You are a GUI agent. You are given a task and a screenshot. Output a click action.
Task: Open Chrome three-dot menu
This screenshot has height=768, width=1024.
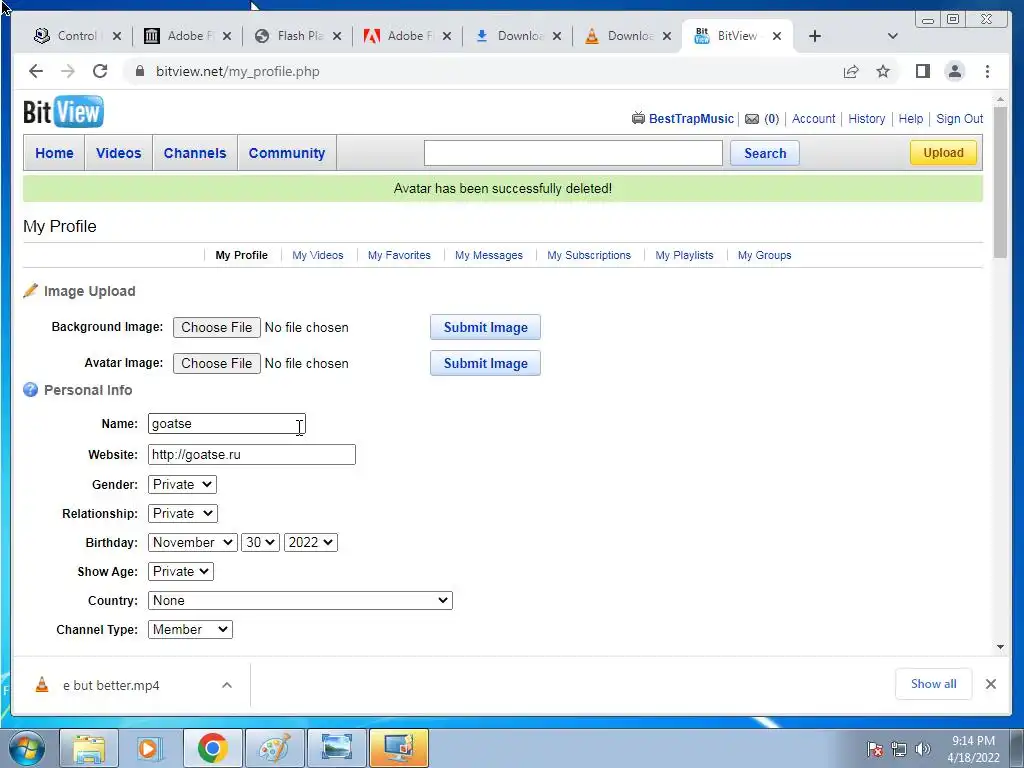click(987, 71)
